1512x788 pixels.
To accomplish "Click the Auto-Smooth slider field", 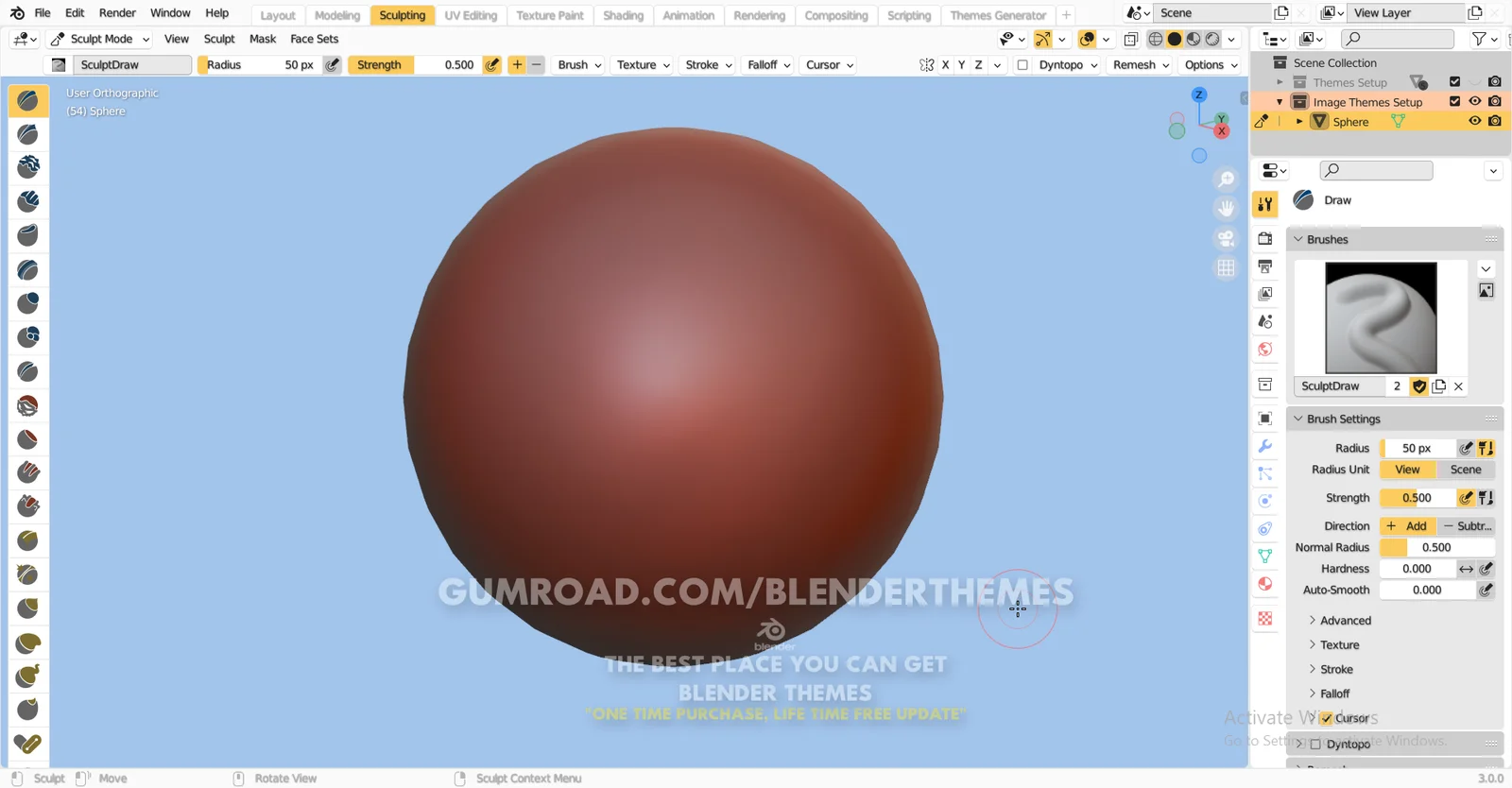I will pos(1427,591).
